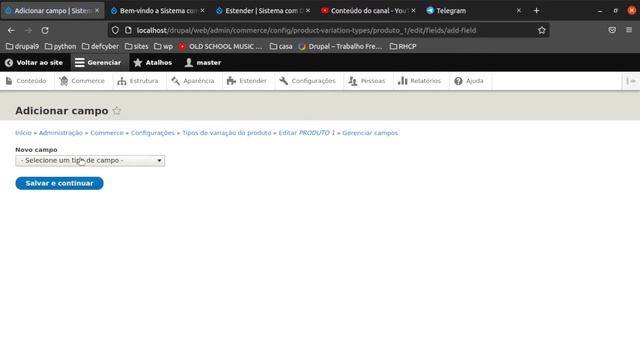Open the browser hamburger menu
Viewport: 640px width, 360px height.
tap(629, 30)
